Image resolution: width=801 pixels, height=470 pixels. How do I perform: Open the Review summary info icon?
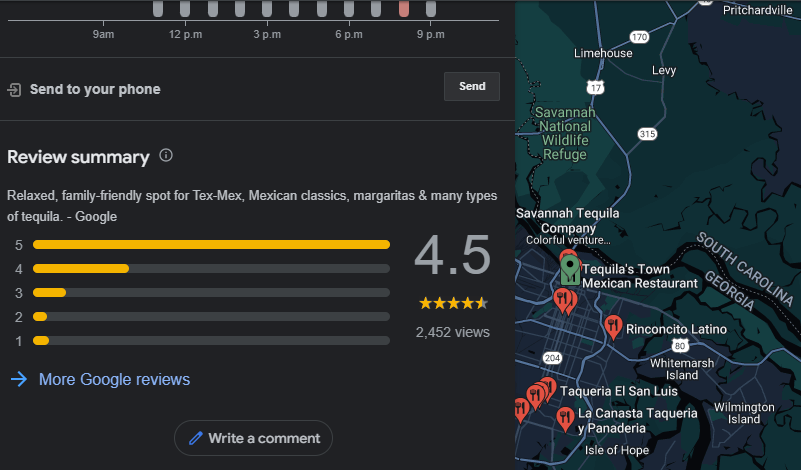166,155
